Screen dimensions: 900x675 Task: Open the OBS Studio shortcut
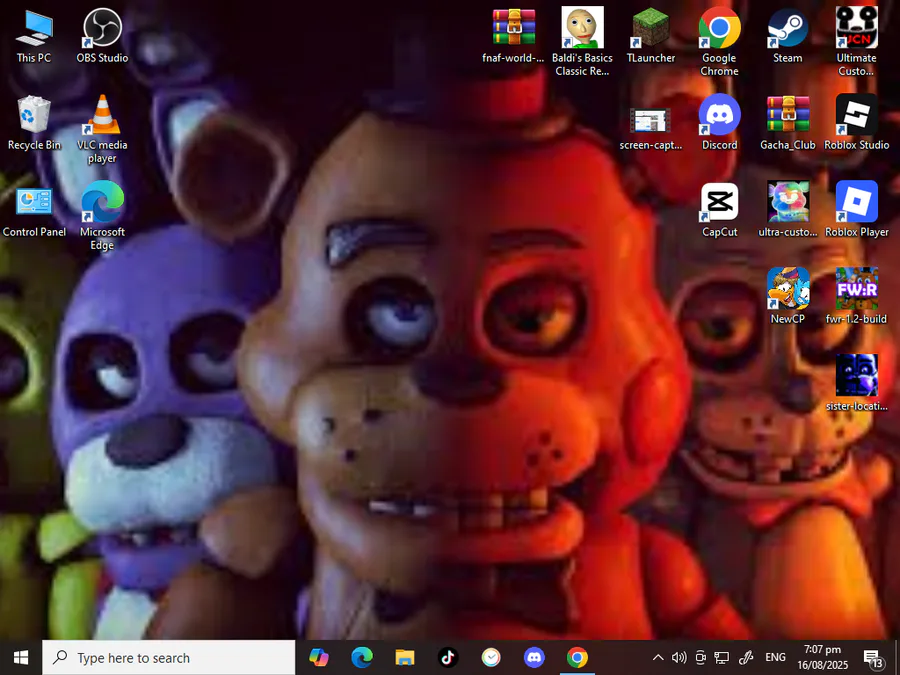pyautogui.click(x=102, y=36)
